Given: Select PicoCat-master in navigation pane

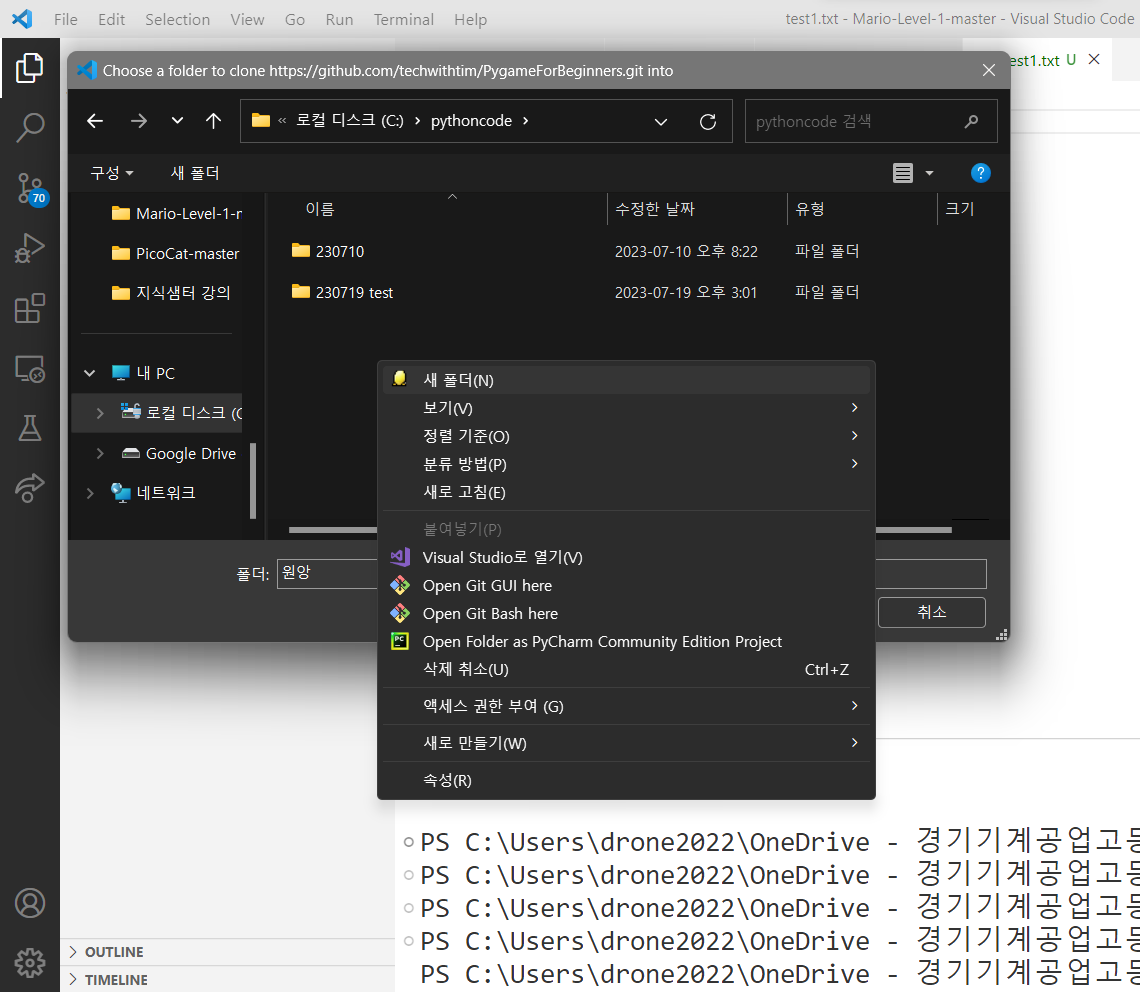Looking at the screenshot, I should click(175, 253).
